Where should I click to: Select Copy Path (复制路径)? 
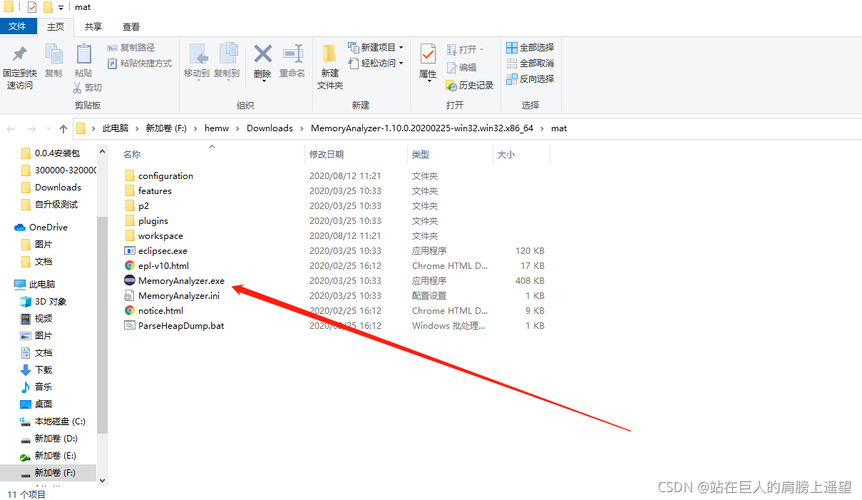pos(131,48)
